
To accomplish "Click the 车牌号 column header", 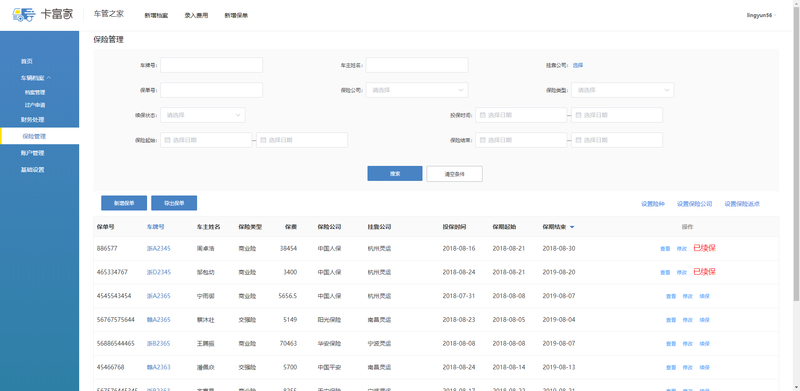I will [156, 227].
